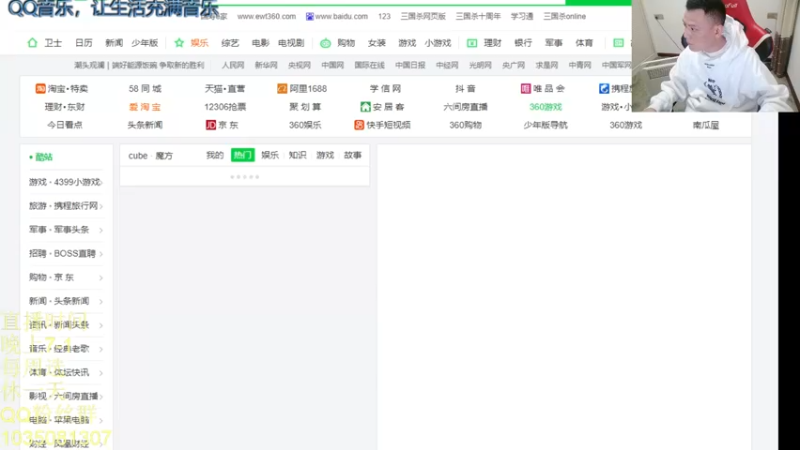
Task: Open the 南瓜屋 link
Action: click(706, 125)
